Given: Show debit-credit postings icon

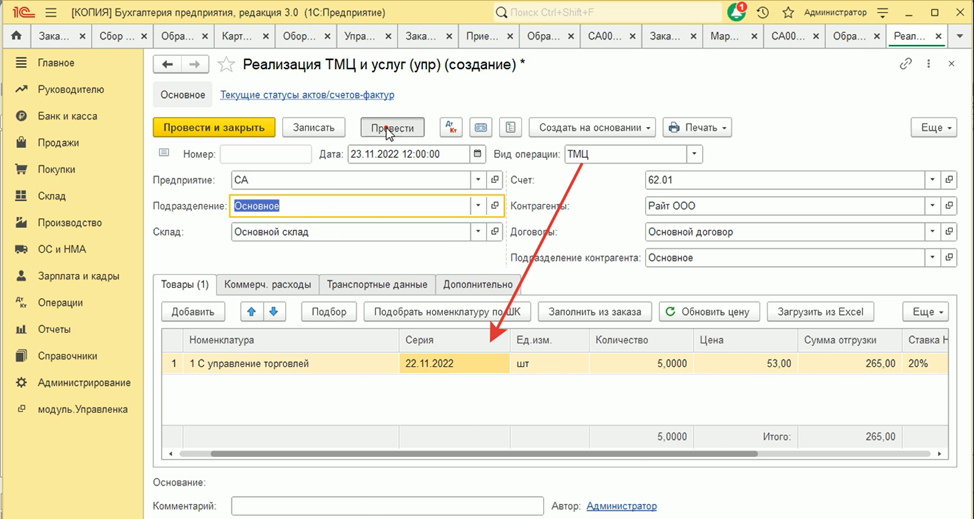Looking at the screenshot, I should 451,127.
